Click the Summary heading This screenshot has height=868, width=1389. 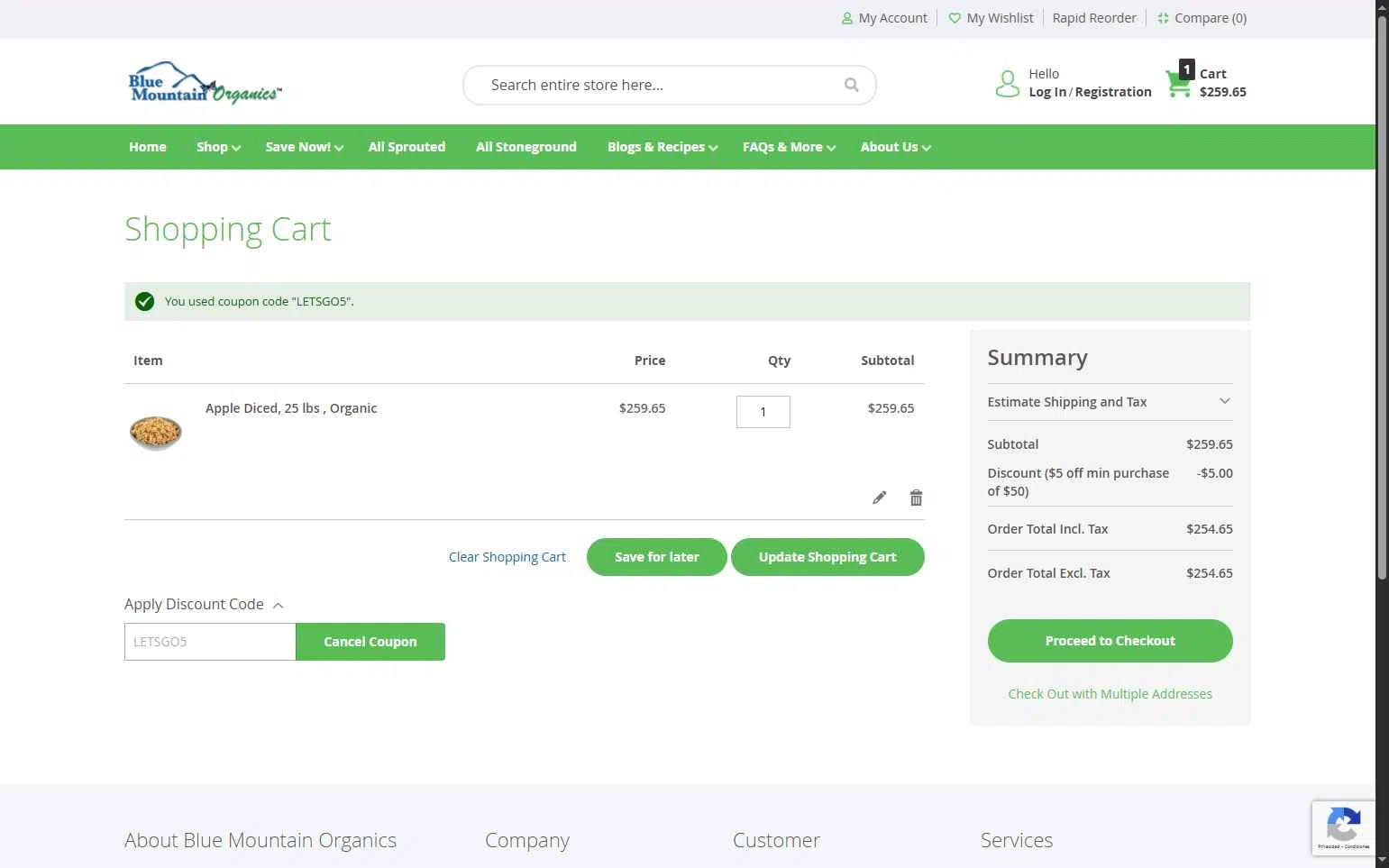coord(1037,358)
